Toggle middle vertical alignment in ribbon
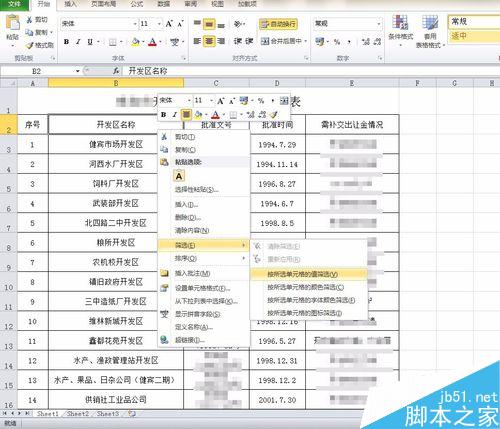The width and height of the screenshot is (500, 429). 209,24
